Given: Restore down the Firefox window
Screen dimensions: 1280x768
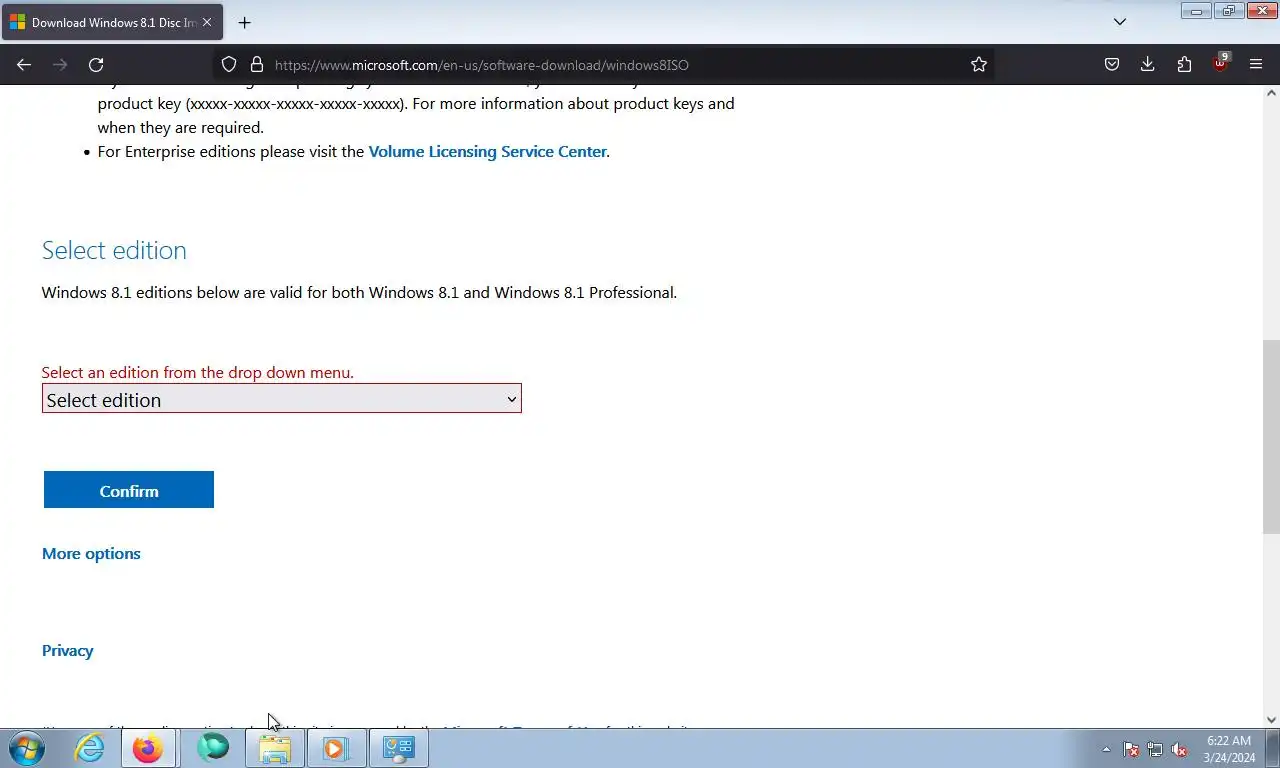Looking at the screenshot, I should tap(1228, 11).
